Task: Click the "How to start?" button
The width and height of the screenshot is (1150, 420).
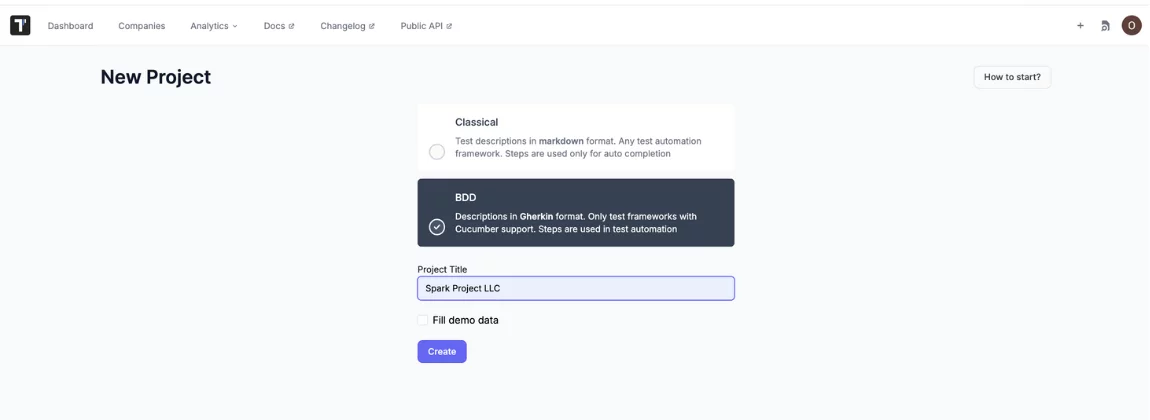Action: [1012, 77]
